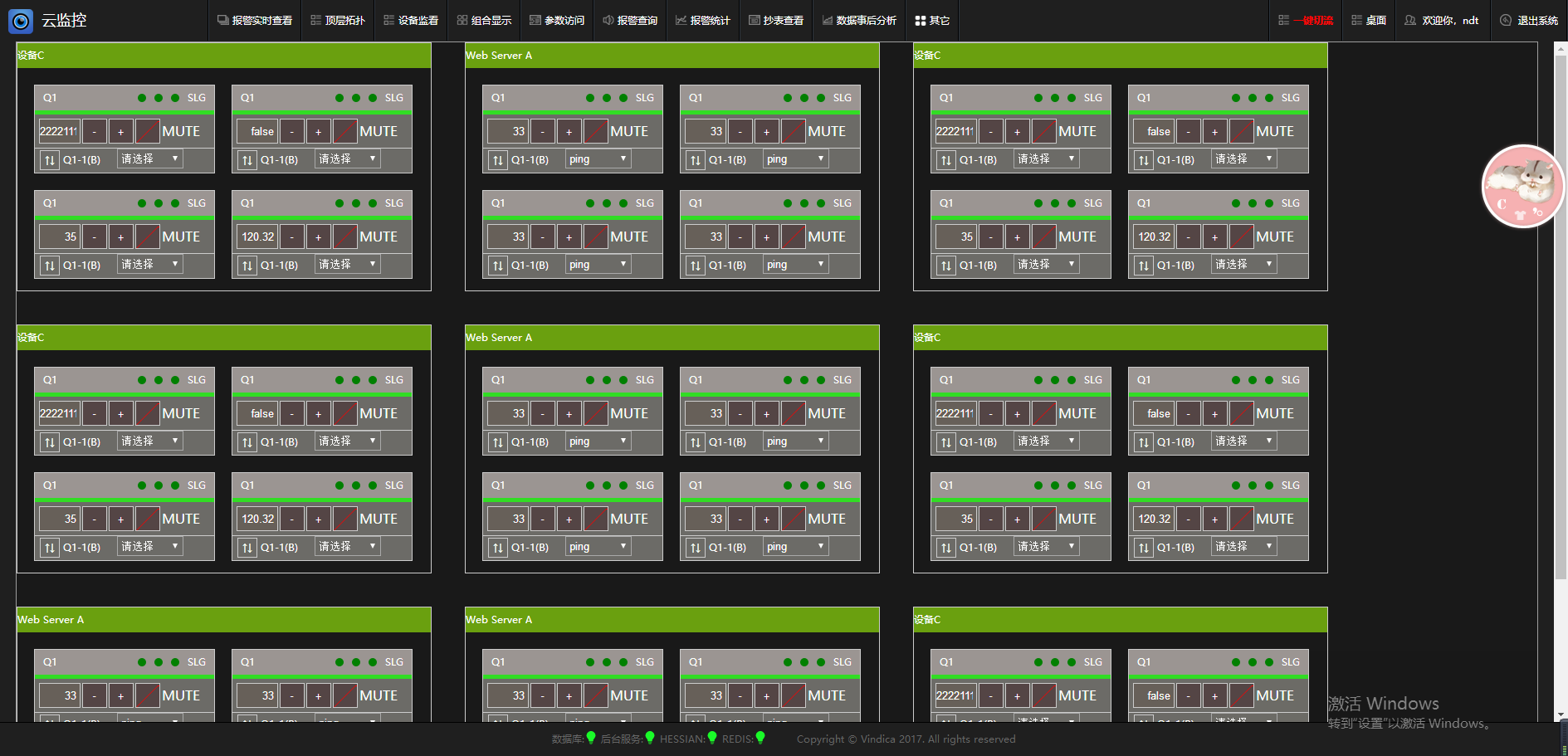
Task: Toggle MUTE on top-left 设备C card showing 120.32
Action: [378, 237]
